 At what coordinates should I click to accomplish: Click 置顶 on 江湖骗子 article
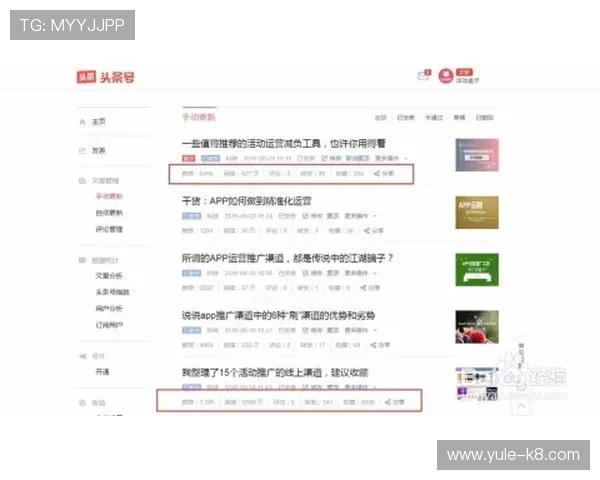click(x=333, y=273)
